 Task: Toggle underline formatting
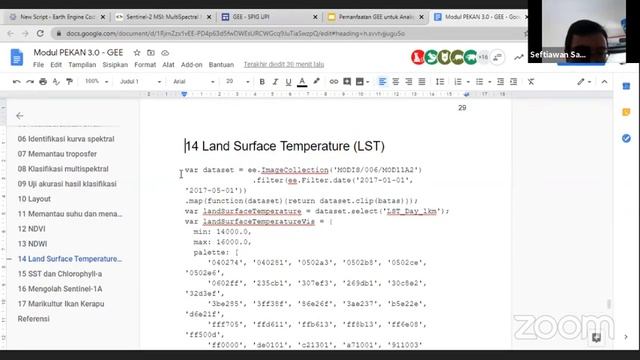(289, 82)
